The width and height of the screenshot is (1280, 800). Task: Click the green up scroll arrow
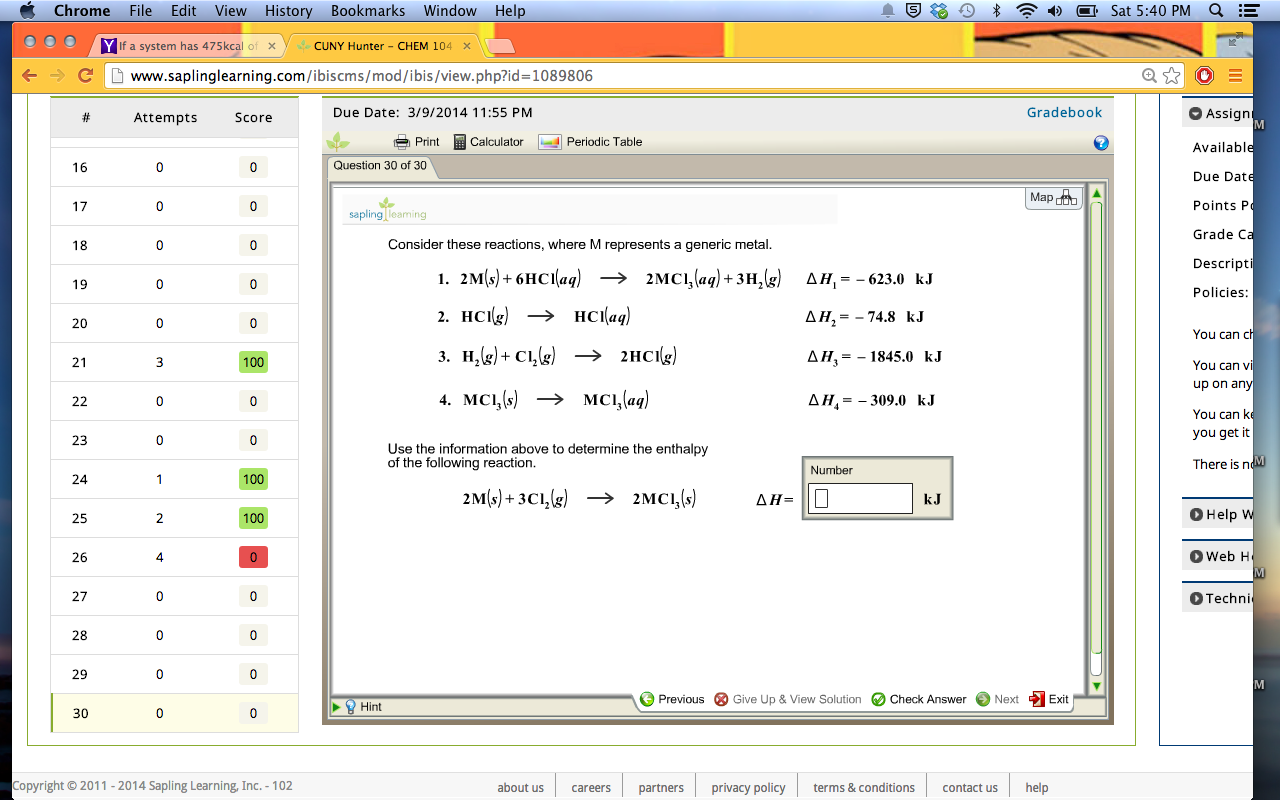(x=1095, y=192)
